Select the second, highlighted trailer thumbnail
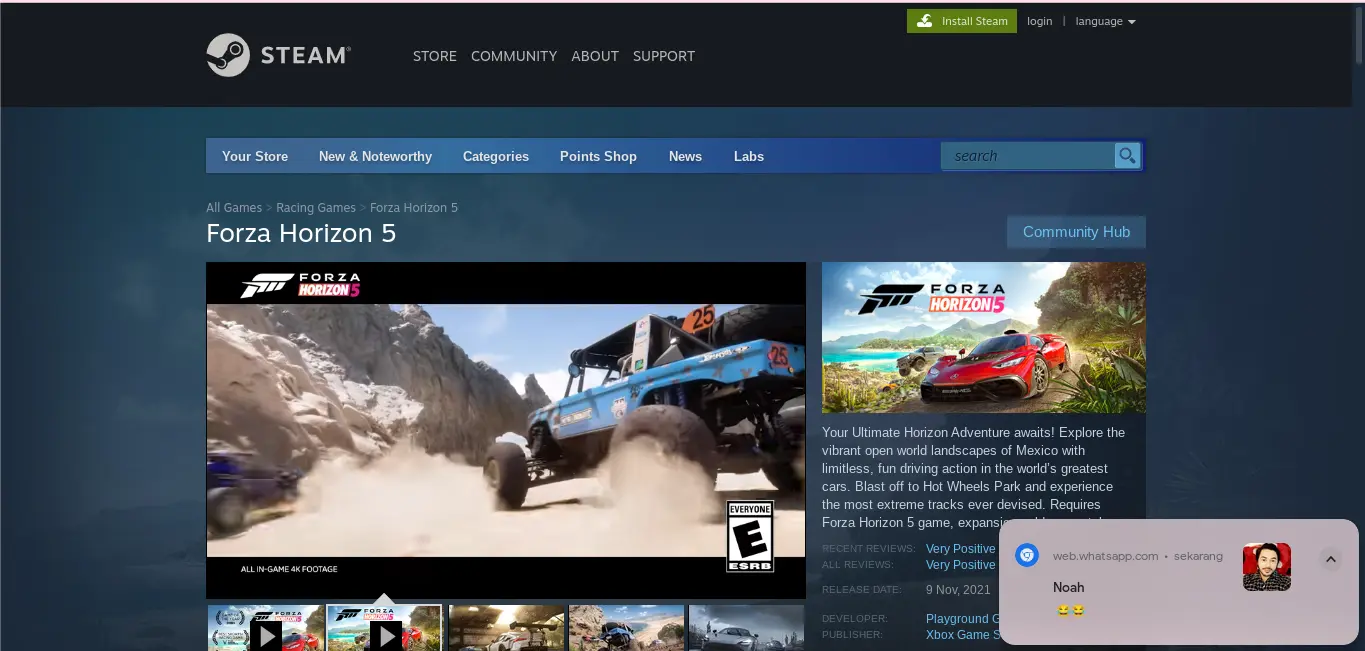This screenshot has height=651, width=1365. point(385,628)
